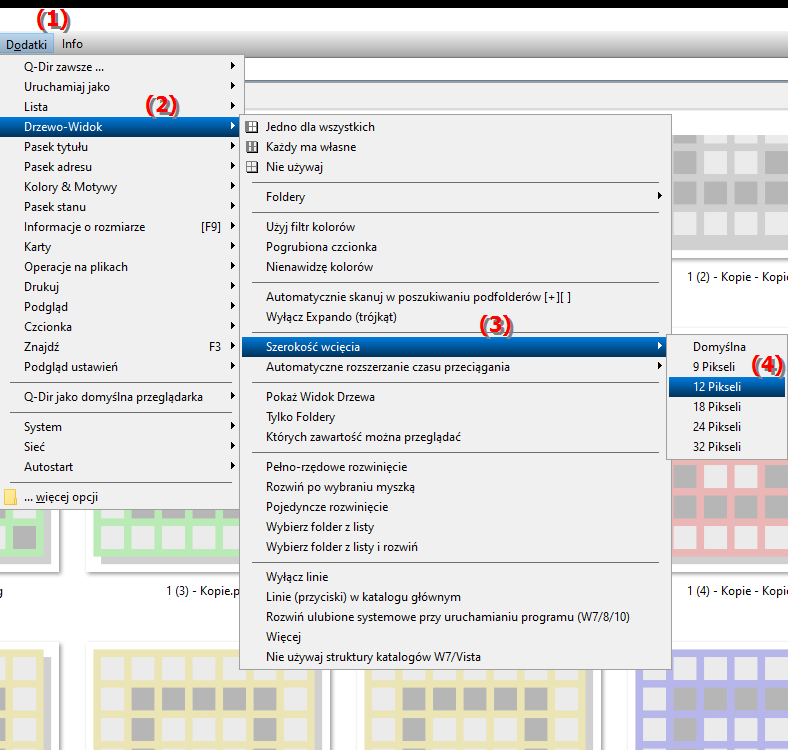Expand the Foldery submenu
788x750 pixels.
coord(455,197)
